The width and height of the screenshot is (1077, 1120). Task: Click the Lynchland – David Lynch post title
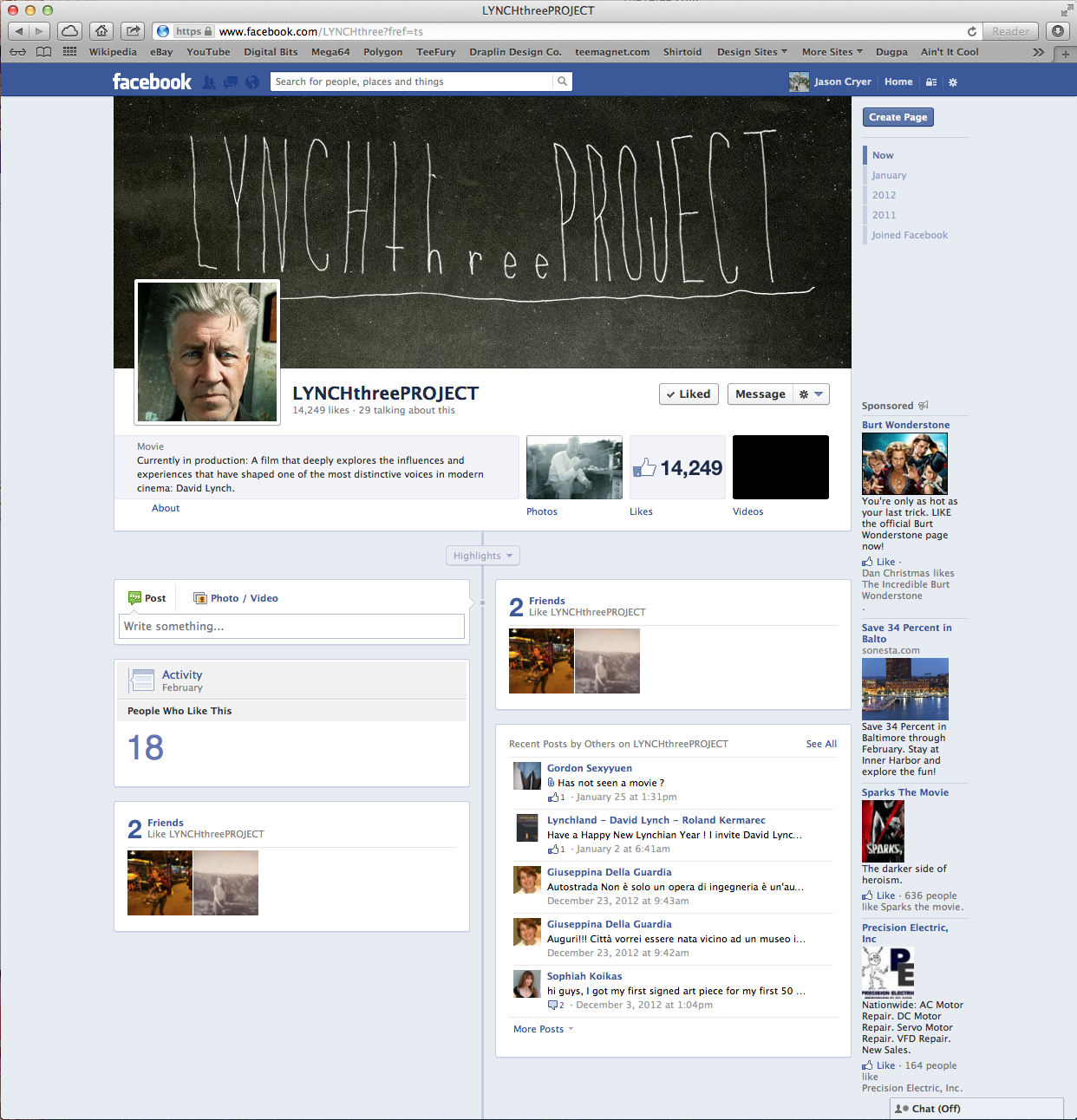tap(656, 820)
